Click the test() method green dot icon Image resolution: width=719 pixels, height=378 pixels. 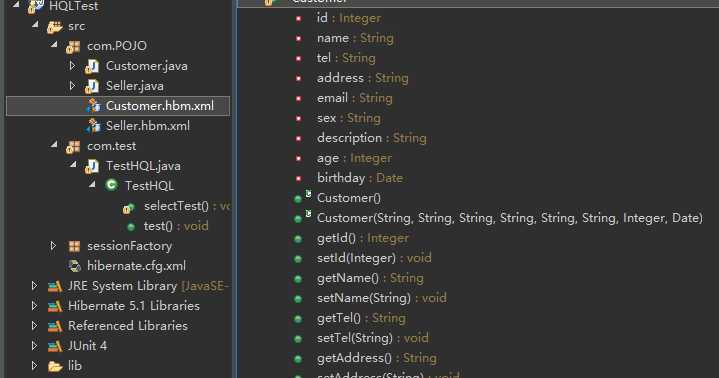click(x=131, y=227)
